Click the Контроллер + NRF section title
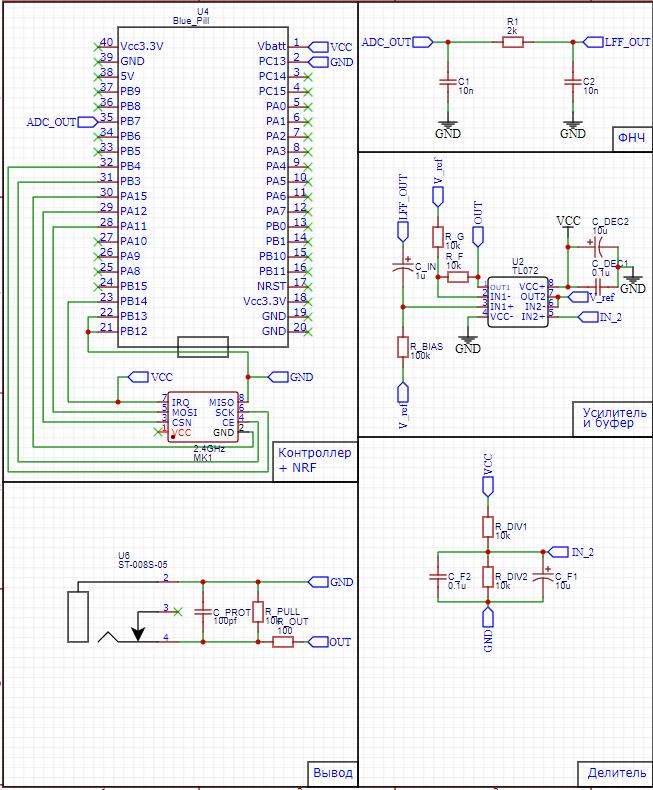Viewport: 653px width, 790px height. pyautogui.click(x=315, y=460)
